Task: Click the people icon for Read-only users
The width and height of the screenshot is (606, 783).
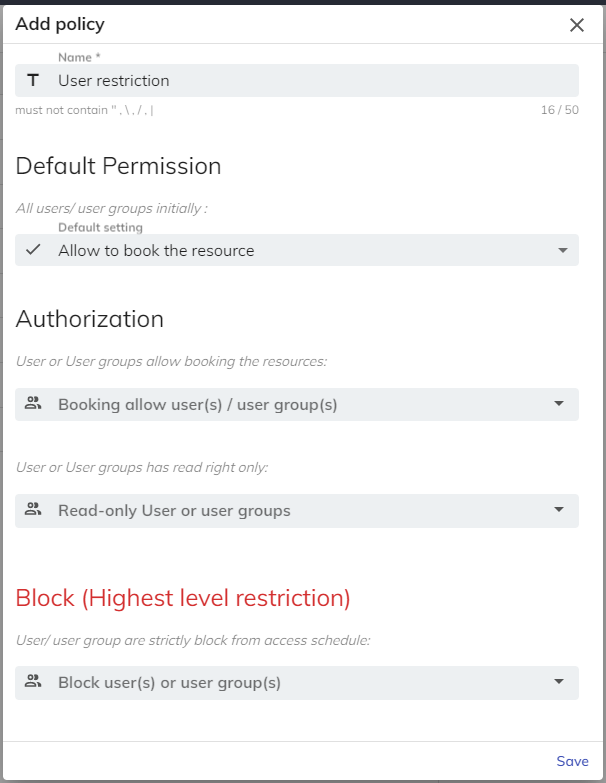Action: [33, 510]
